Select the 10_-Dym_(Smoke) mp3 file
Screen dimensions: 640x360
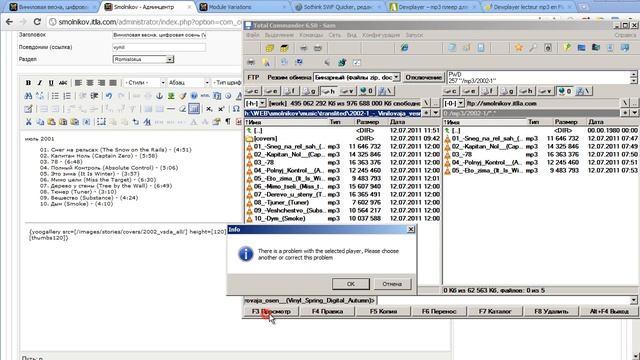[x=342, y=218]
